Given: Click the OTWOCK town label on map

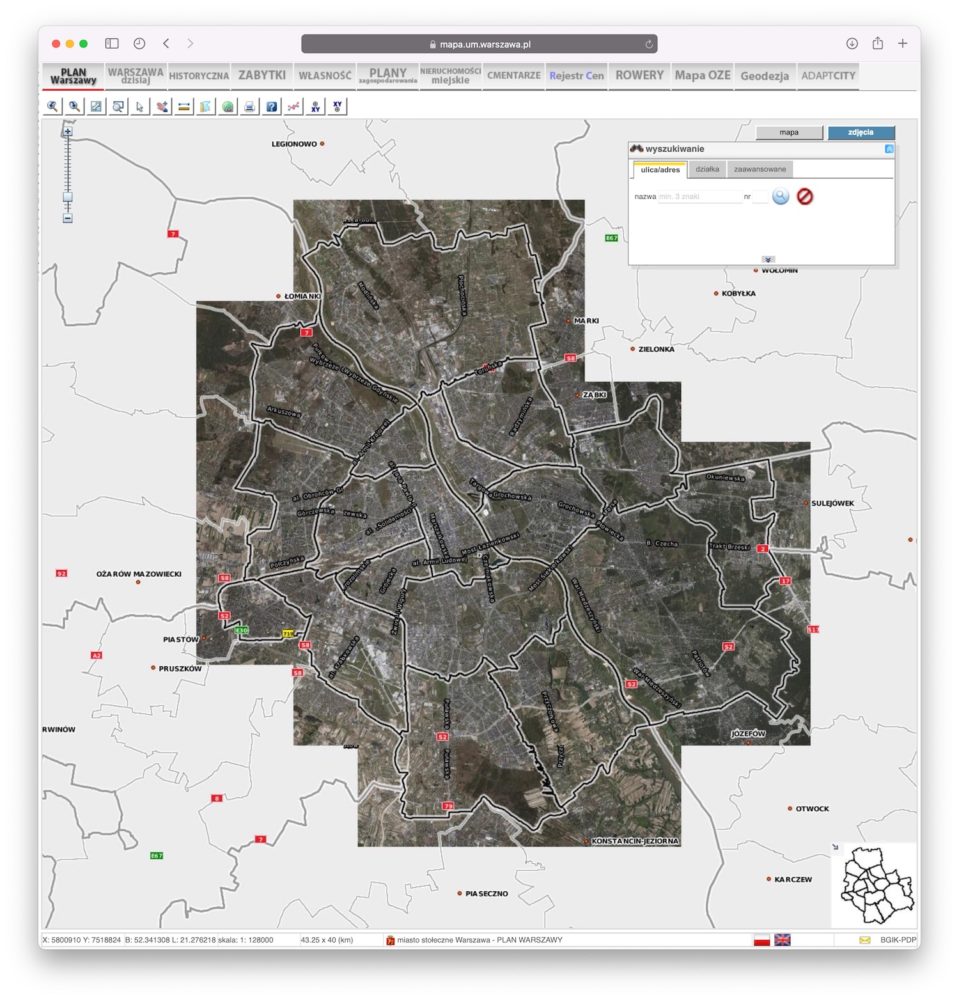Looking at the screenshot, I should [812, 809].
